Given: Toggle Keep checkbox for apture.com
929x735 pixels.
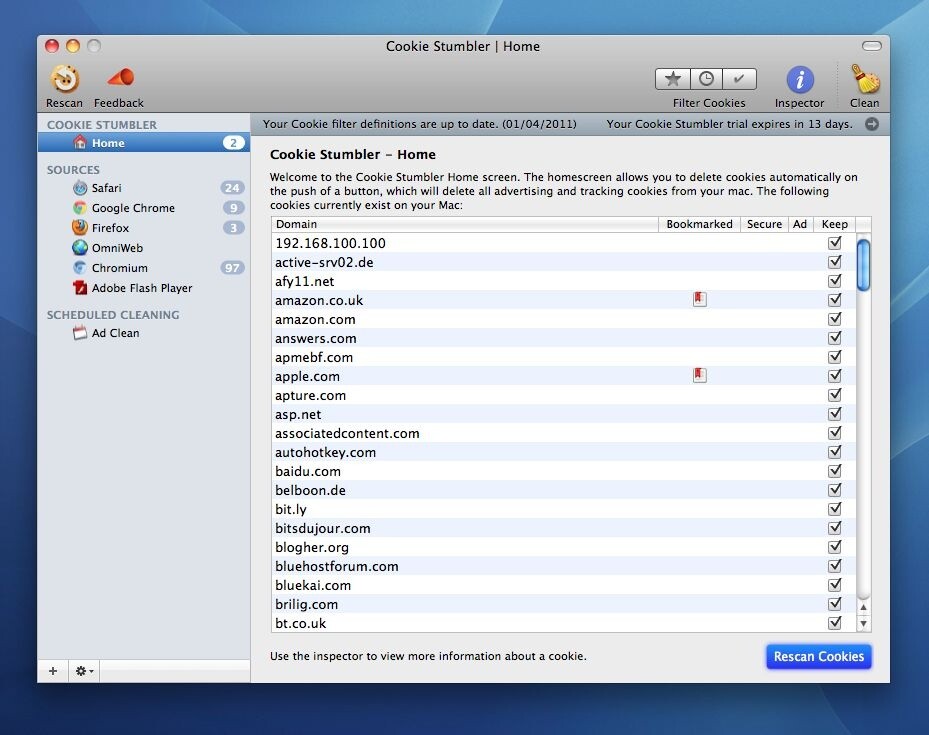Looking at the screenshot, I should click(835, 394).
